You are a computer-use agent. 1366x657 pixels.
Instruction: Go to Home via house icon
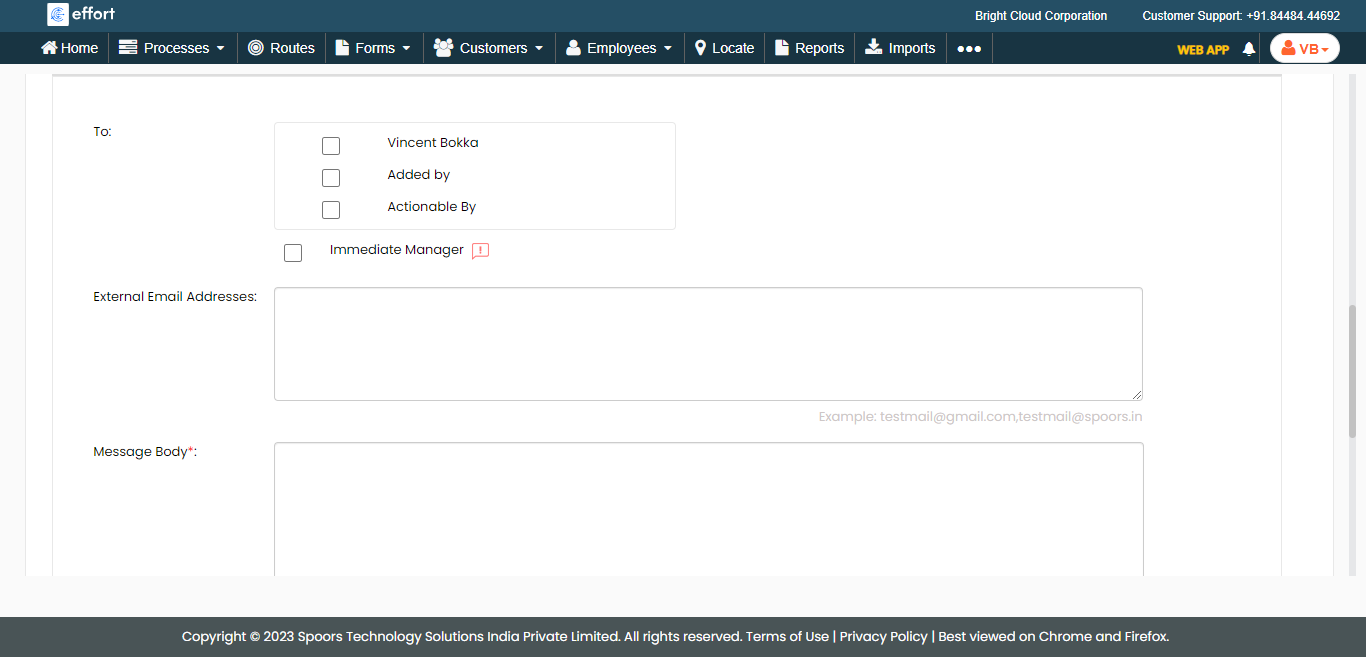pos(69,48)
